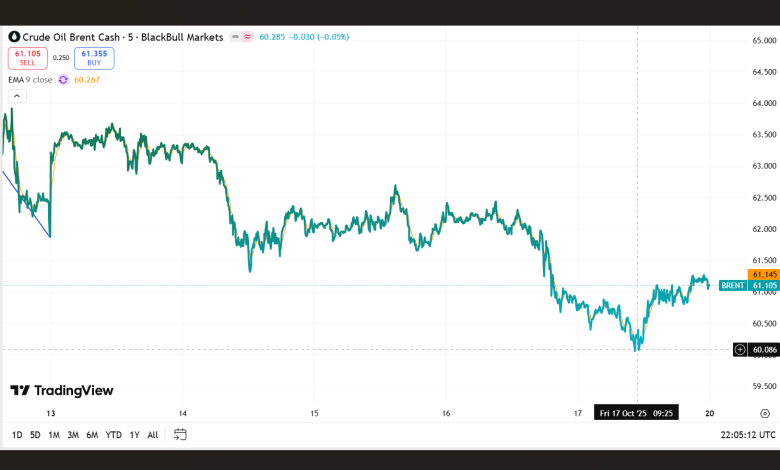The image size is (780, 470).
Task: Click the grey dash status indicator
Action: (234, 36)
